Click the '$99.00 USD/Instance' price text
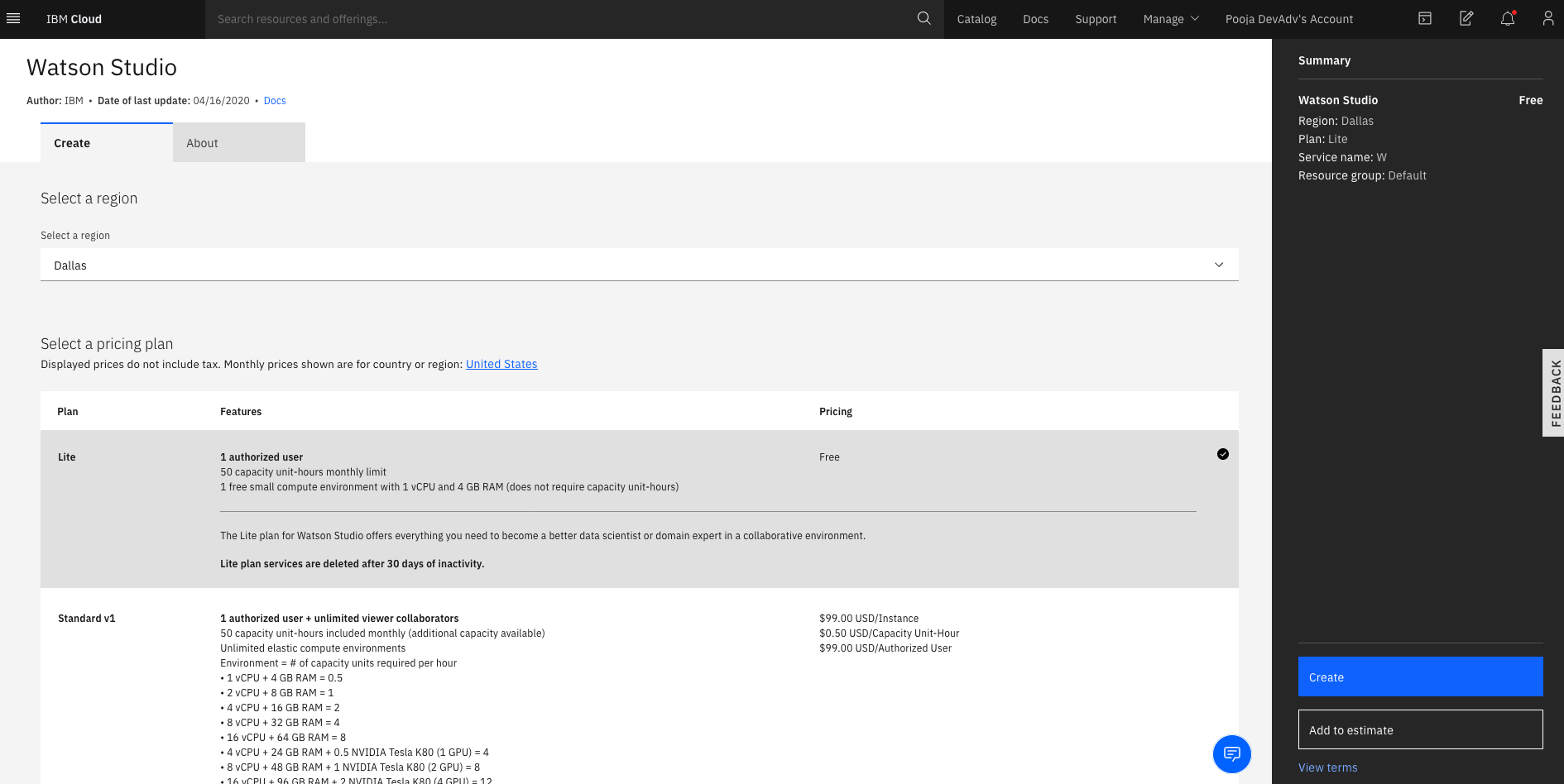Screen dimensions: 1564x784 click(x=869, y=619)
